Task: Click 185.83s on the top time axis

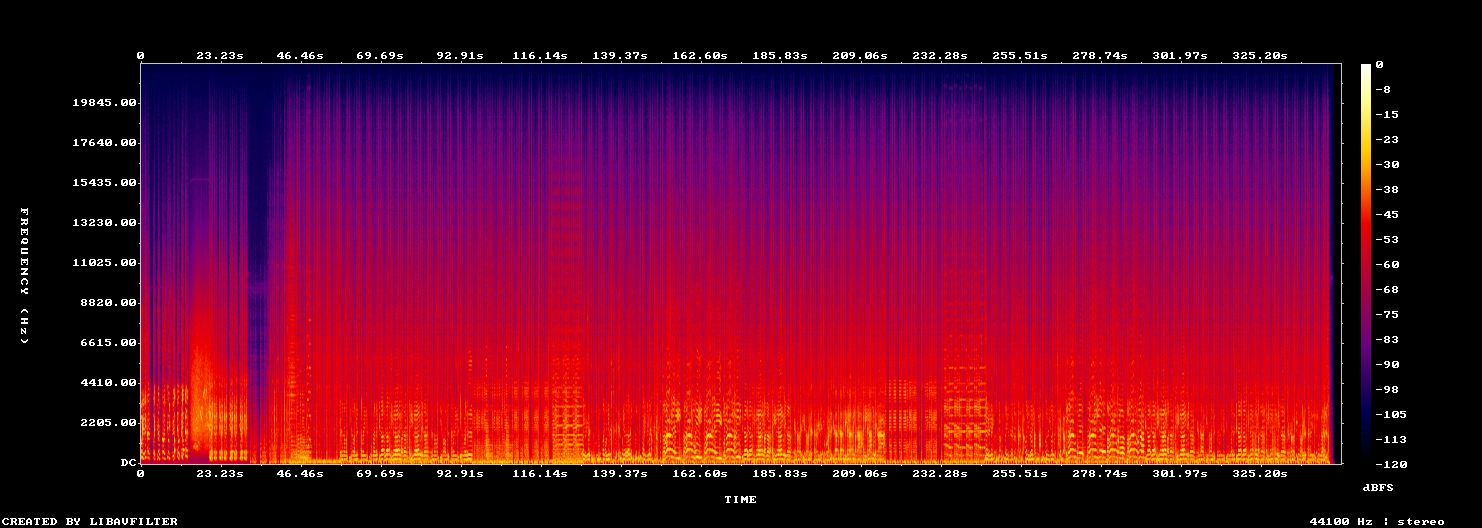Action: point(780,55)
